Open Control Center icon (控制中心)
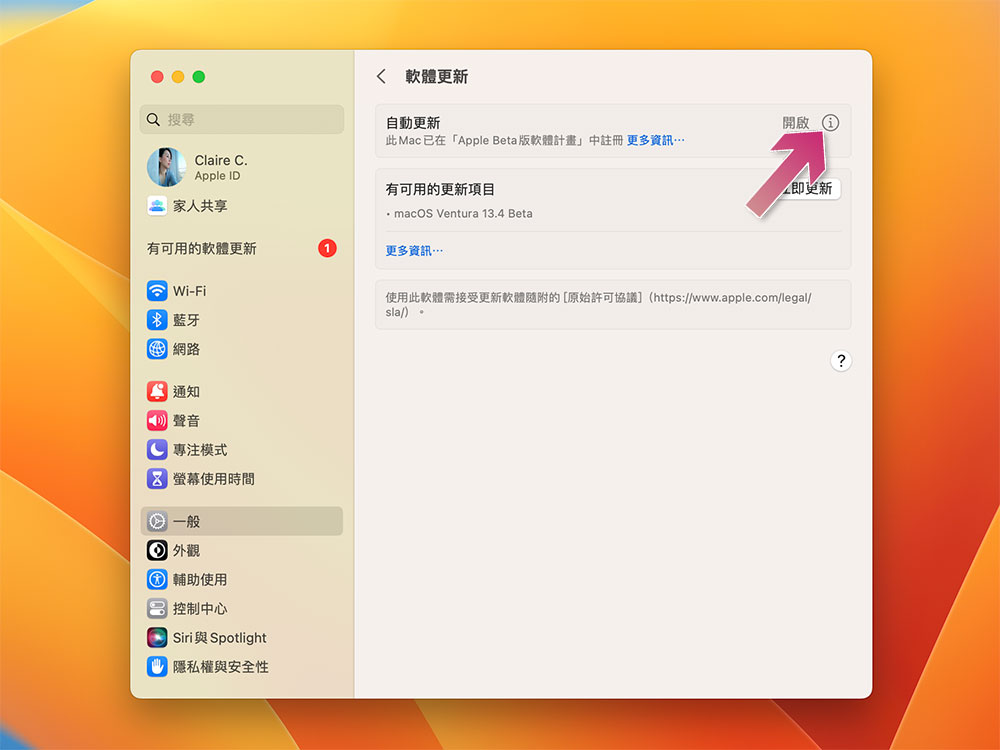1000x750 pixels. pos(157,608)
